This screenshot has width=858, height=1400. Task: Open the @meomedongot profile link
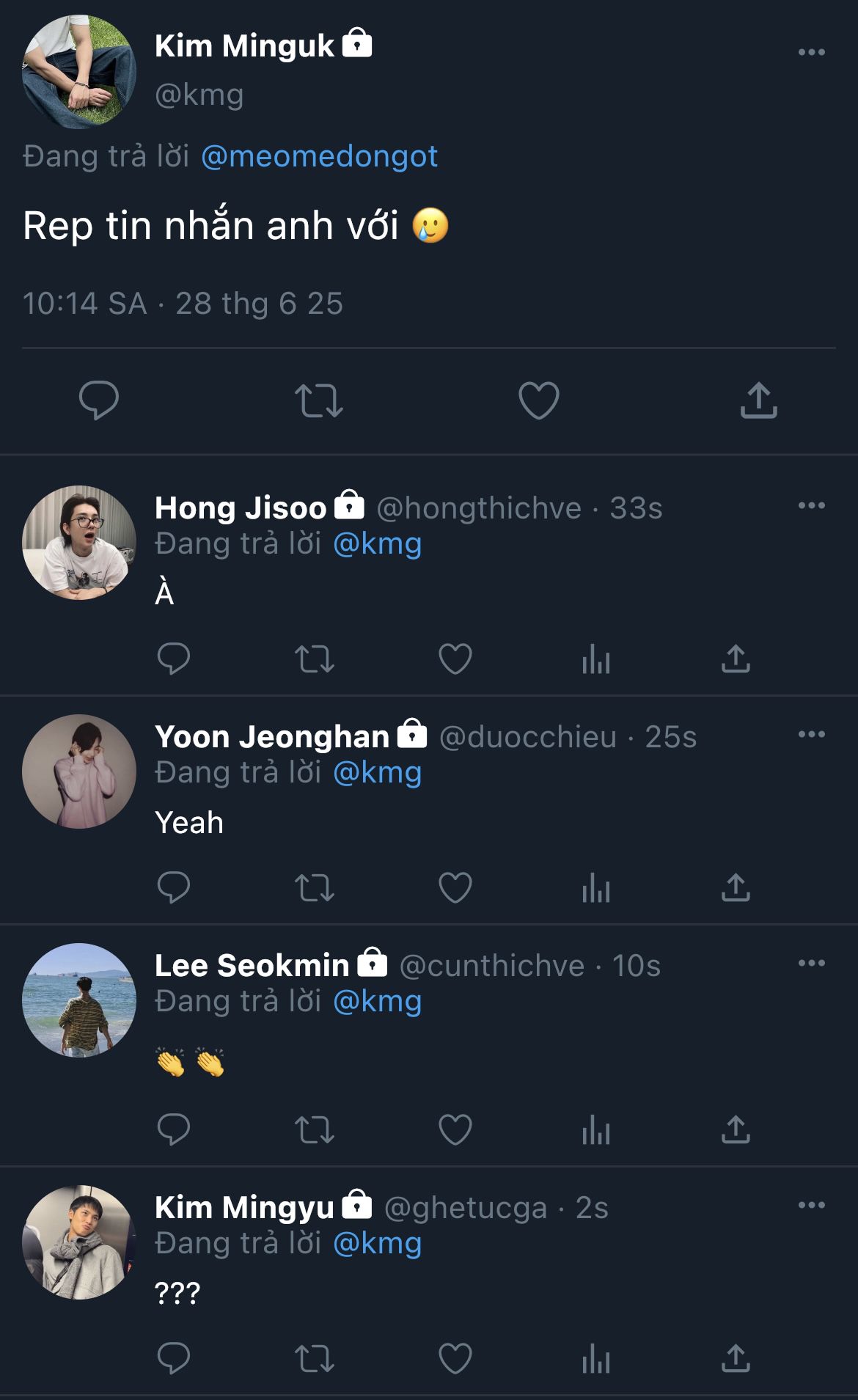tap(319, 156)
